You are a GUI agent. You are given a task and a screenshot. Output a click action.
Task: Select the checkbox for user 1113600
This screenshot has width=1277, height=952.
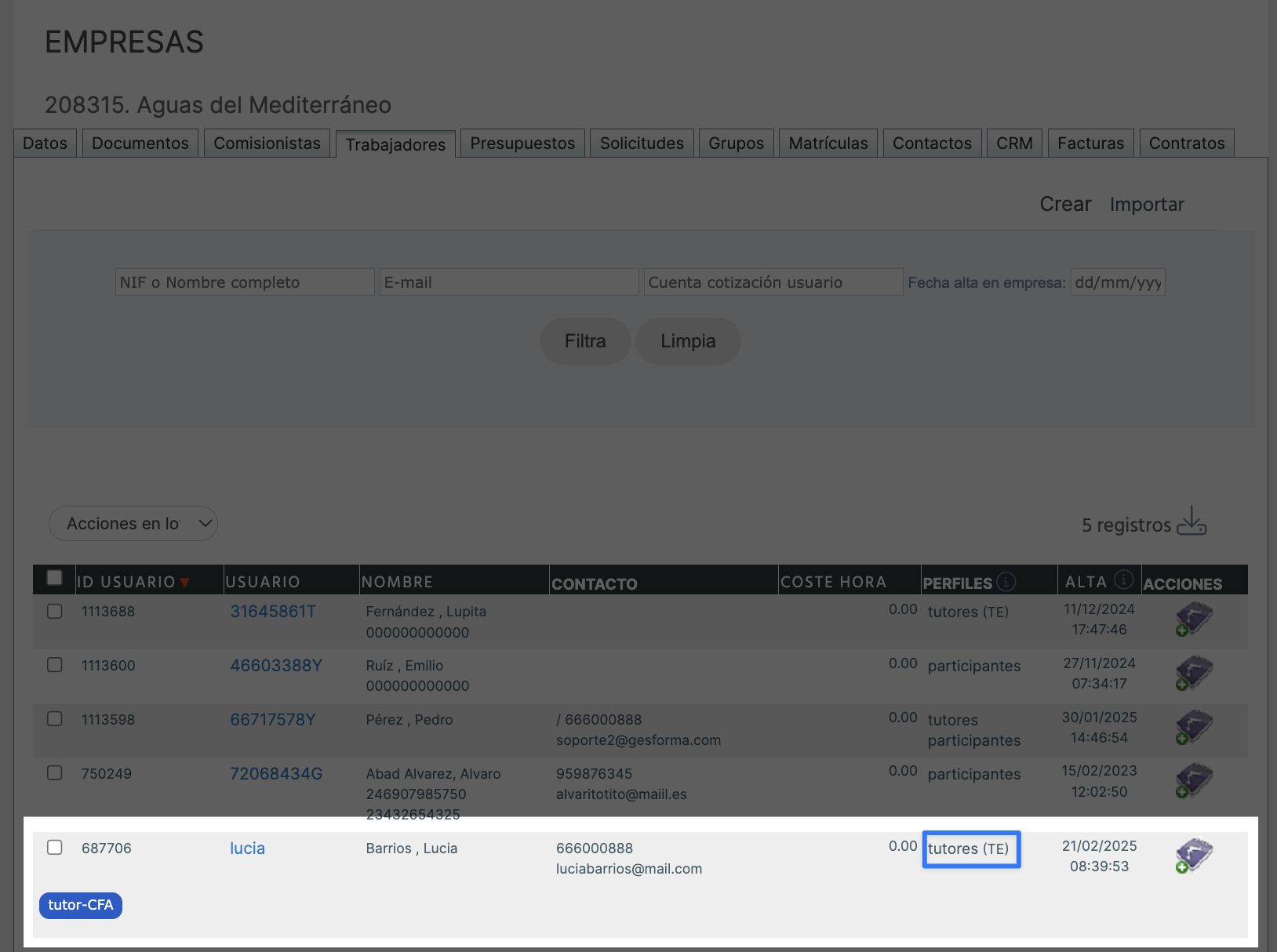coord(55,665)
